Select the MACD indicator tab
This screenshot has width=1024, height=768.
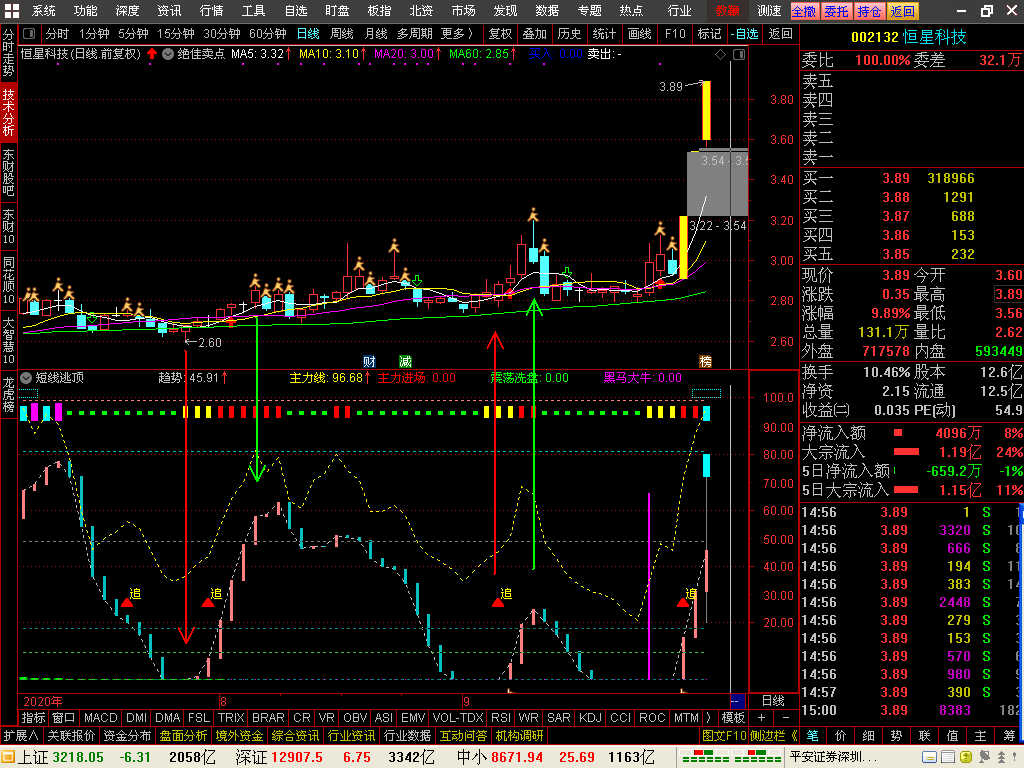(x=101, y=718)
